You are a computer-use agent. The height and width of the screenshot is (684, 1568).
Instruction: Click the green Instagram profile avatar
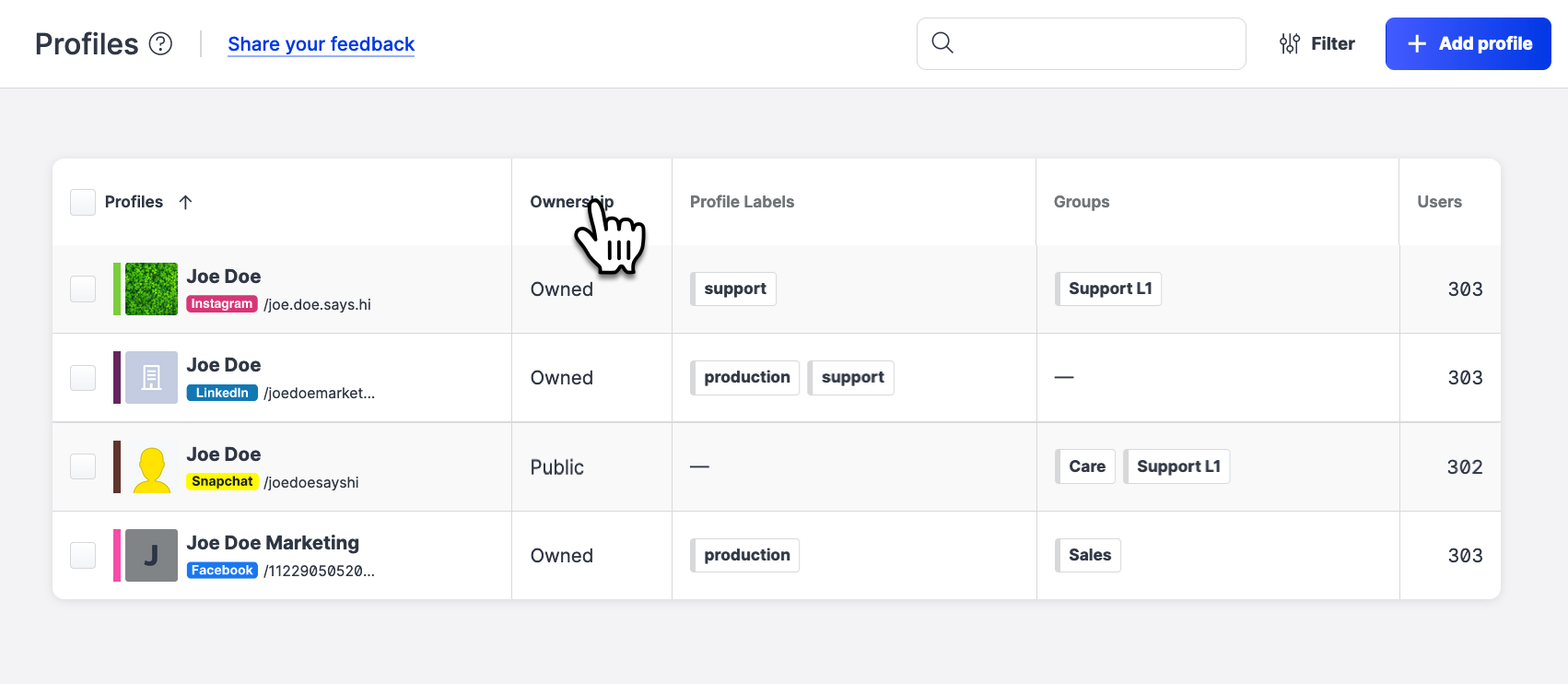151,289
